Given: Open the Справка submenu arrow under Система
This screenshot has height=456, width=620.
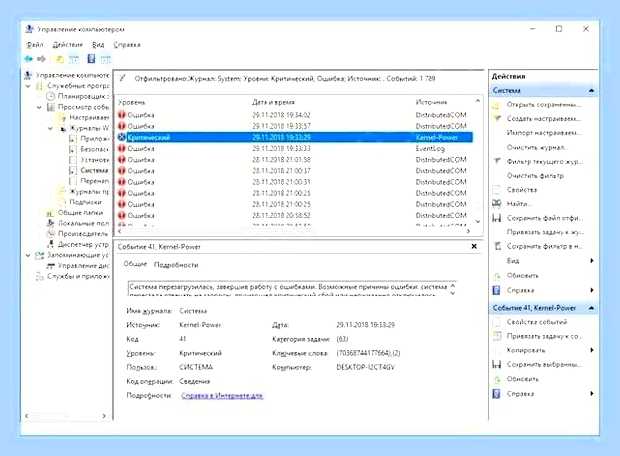Looking at the screenshot, I should click(x=592, y=290).
